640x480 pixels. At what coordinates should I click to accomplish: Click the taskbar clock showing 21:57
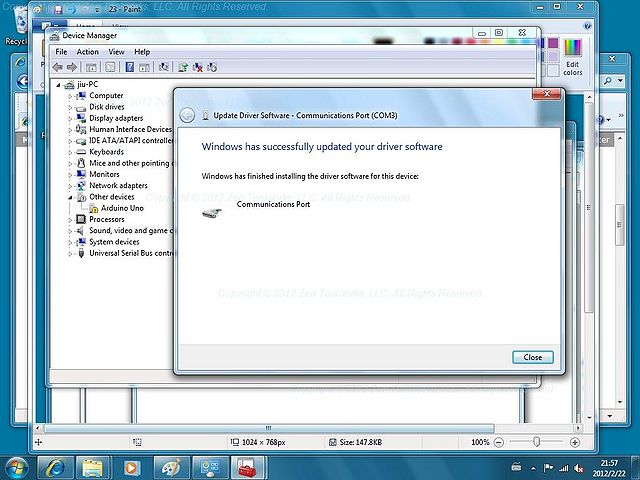click(609, 468)
